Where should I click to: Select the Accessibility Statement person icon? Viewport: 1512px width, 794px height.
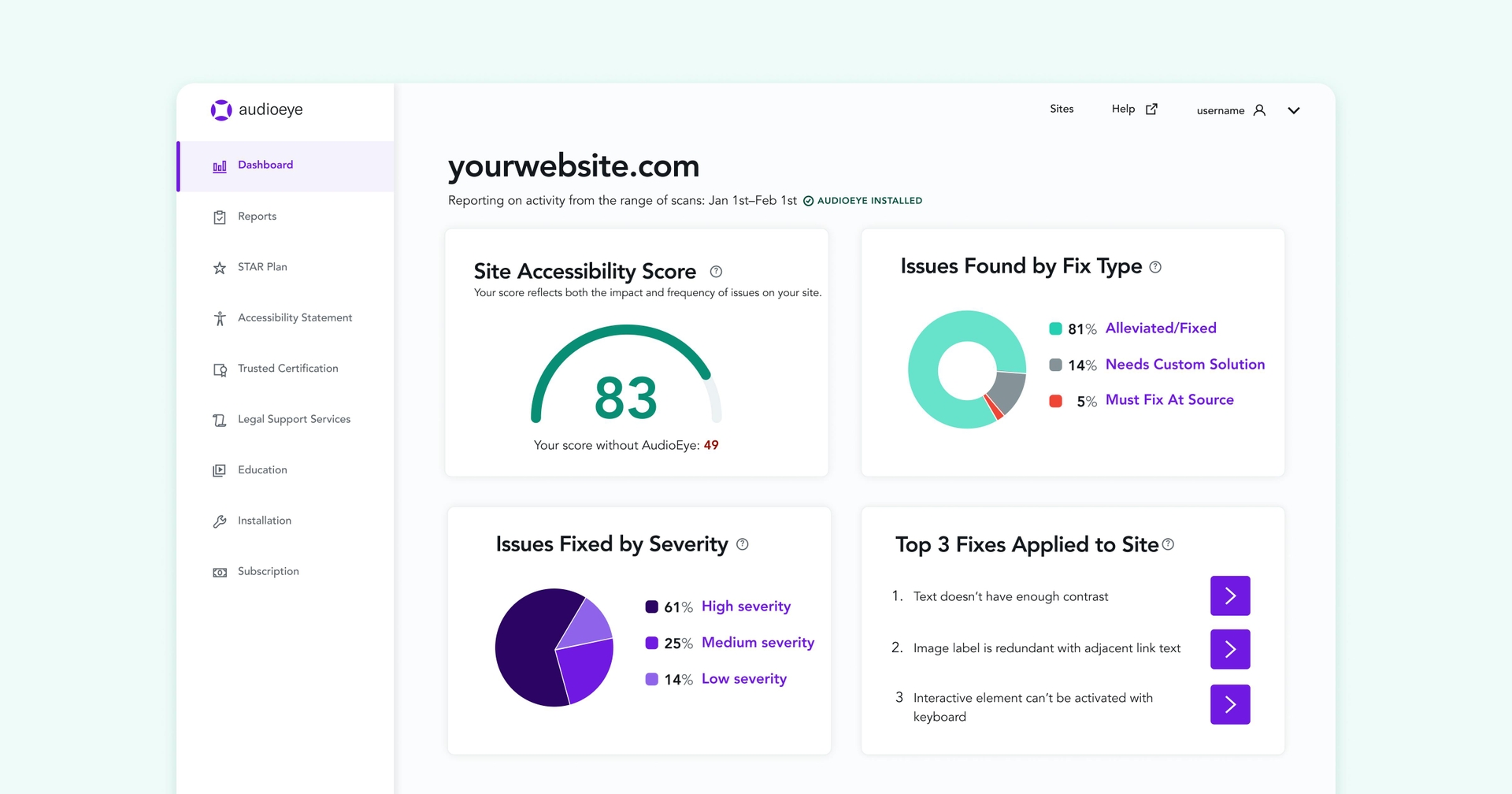tap(220, 318)
